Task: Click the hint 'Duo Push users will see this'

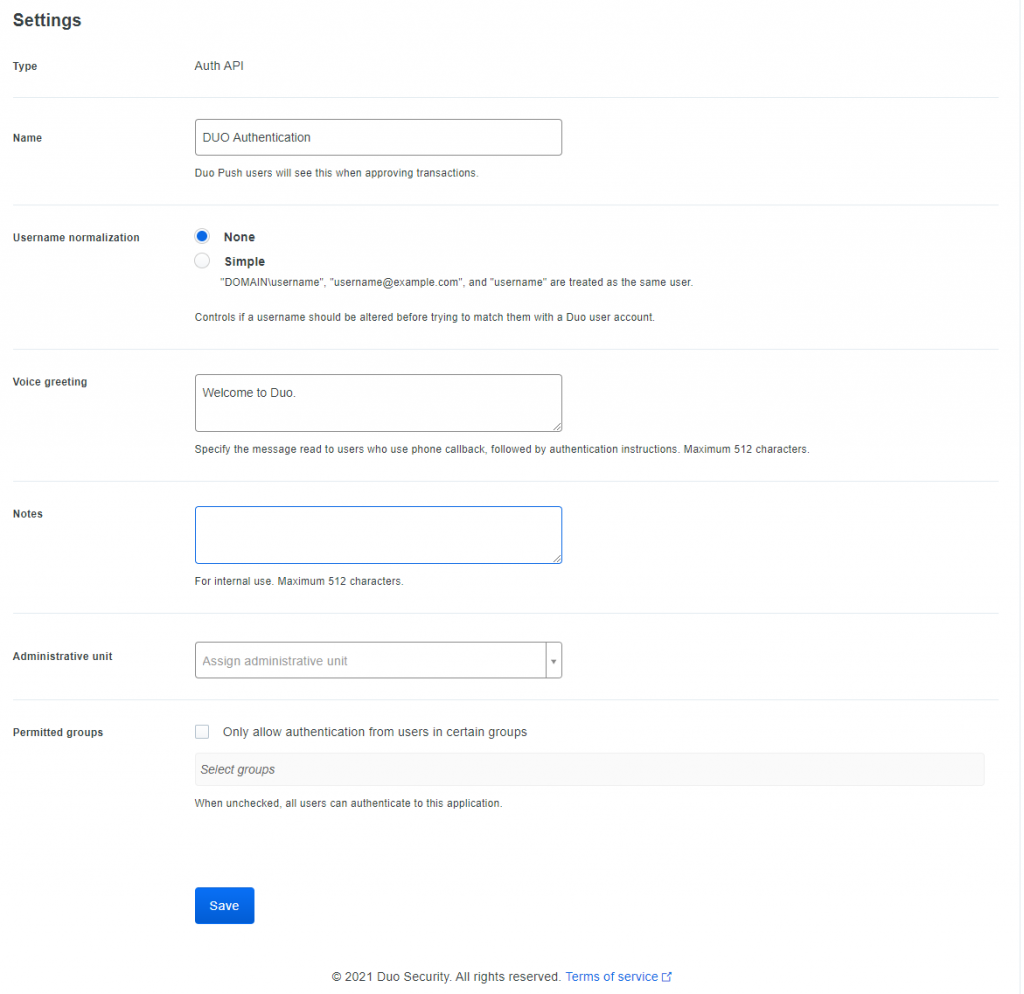Action: coord(336,172)
